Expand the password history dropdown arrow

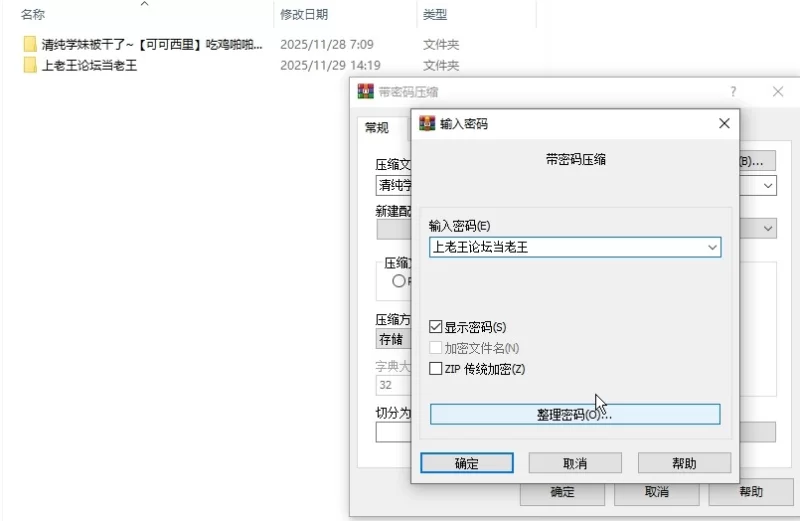coord(712,247)
